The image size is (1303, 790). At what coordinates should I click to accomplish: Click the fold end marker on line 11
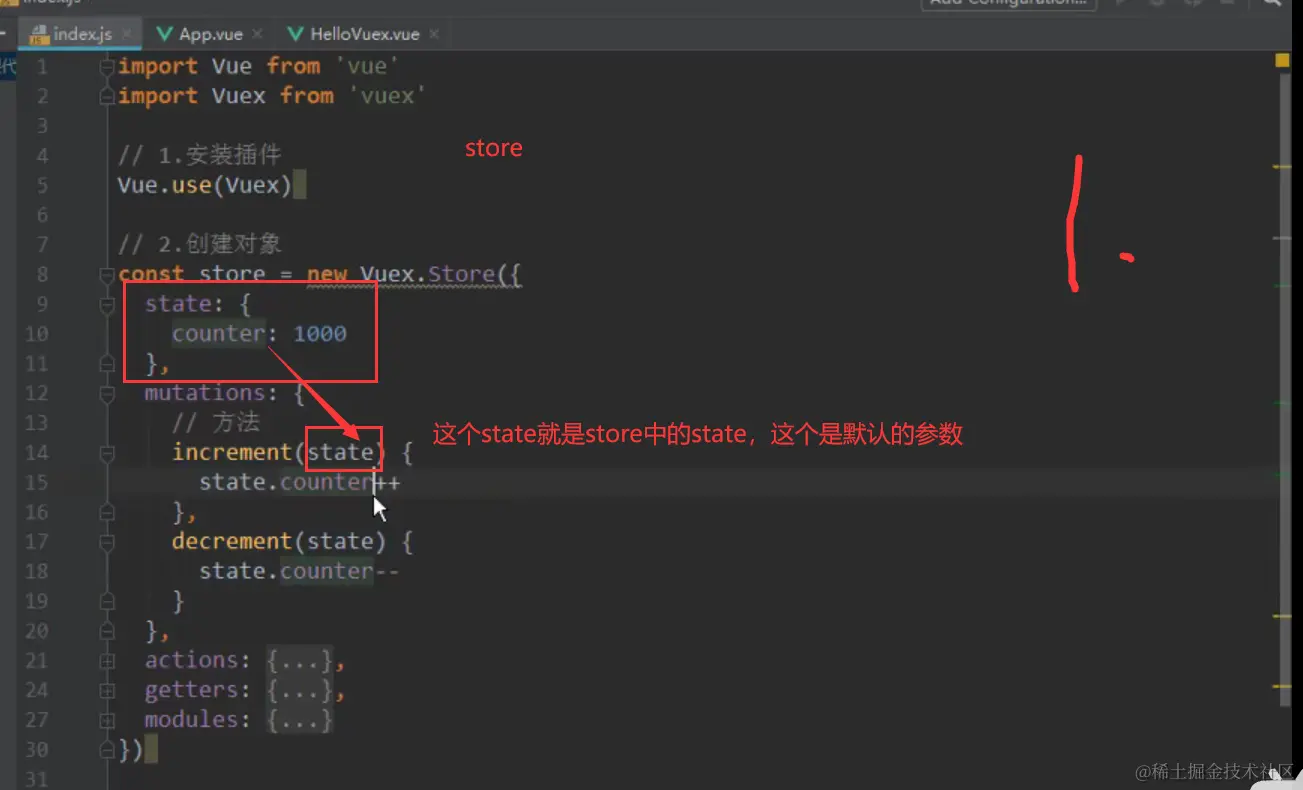click(108, 364)
